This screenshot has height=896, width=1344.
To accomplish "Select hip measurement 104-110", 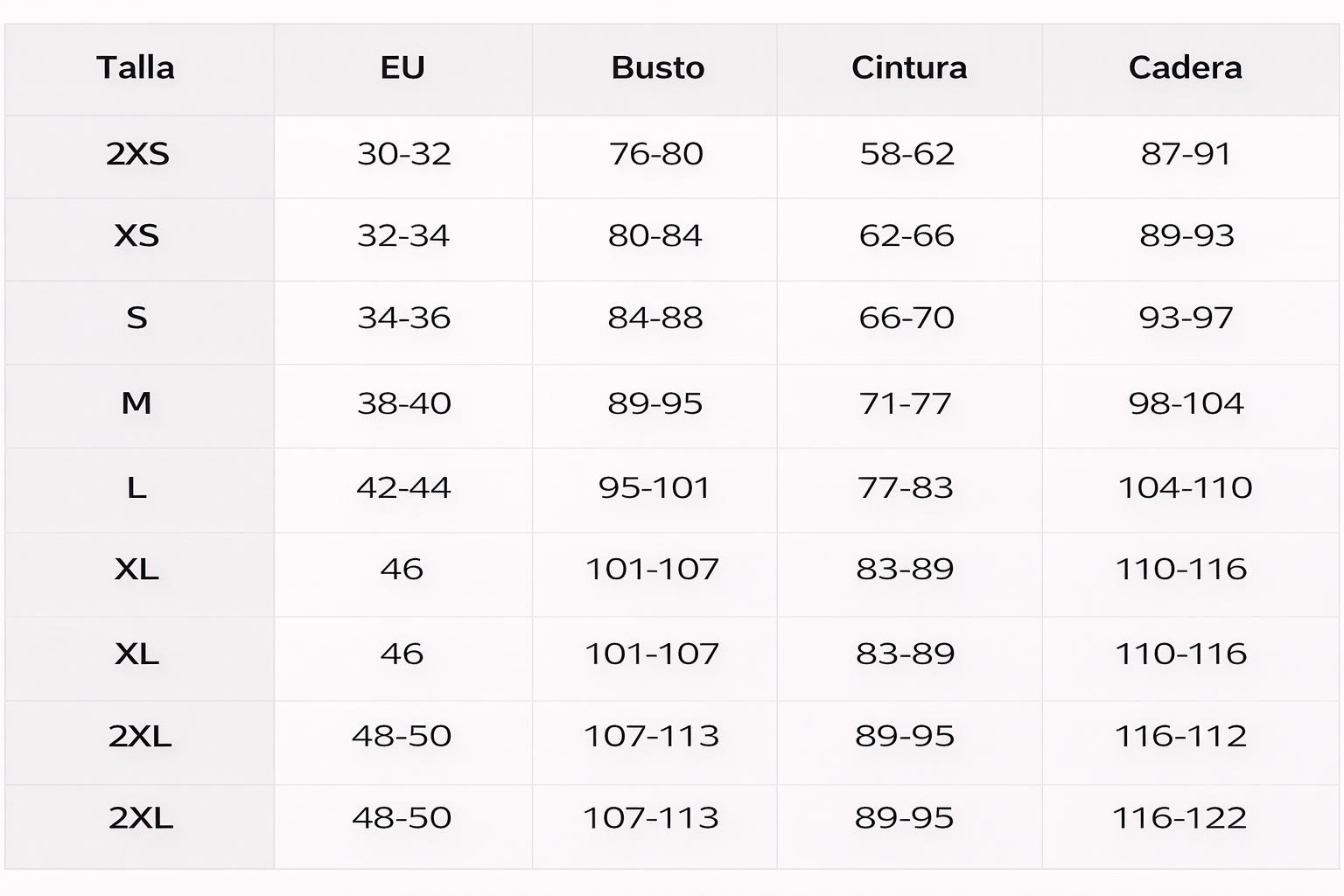I will tap(1185, 487).
